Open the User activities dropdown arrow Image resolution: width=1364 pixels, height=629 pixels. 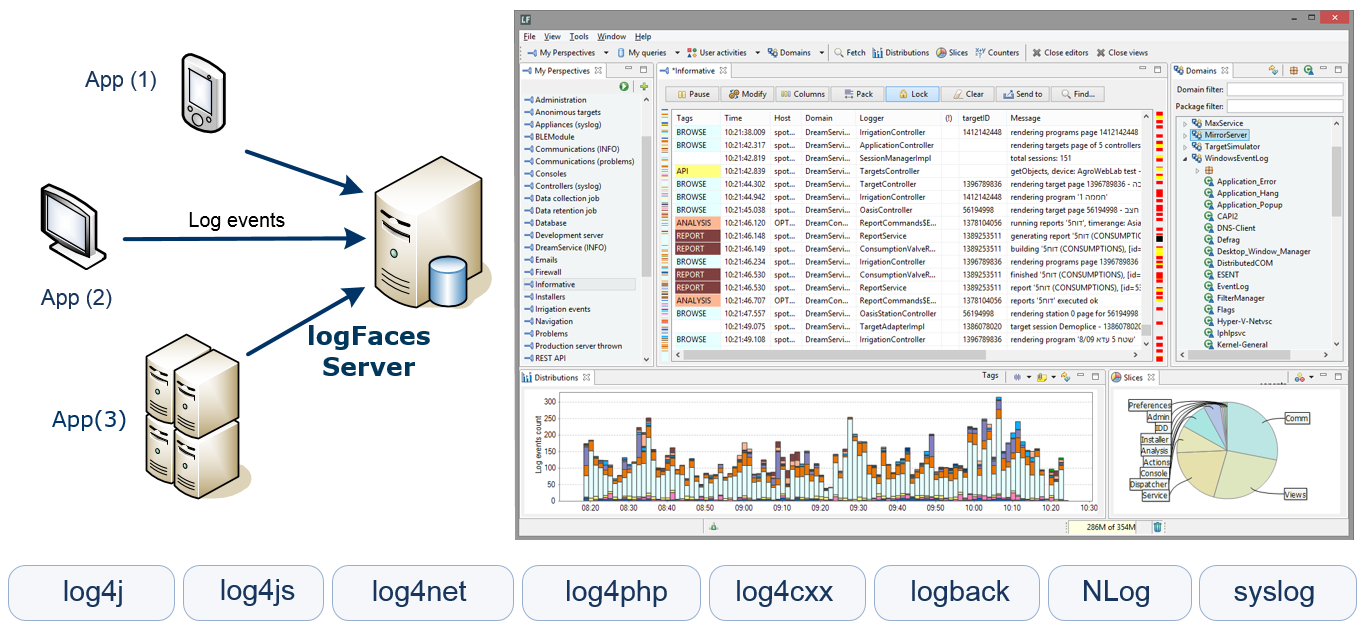pos(757,53)
